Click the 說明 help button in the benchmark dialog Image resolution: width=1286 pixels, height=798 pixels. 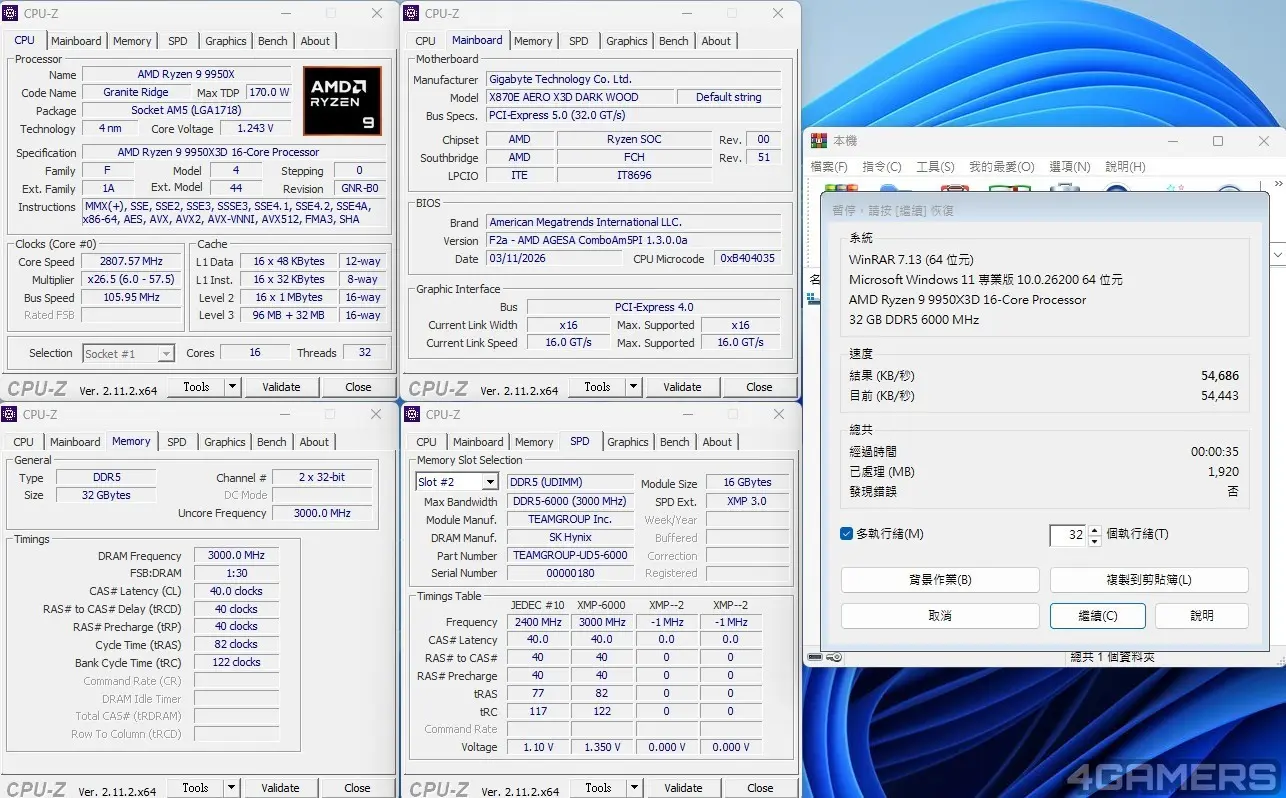click(x=1202, y=616)
